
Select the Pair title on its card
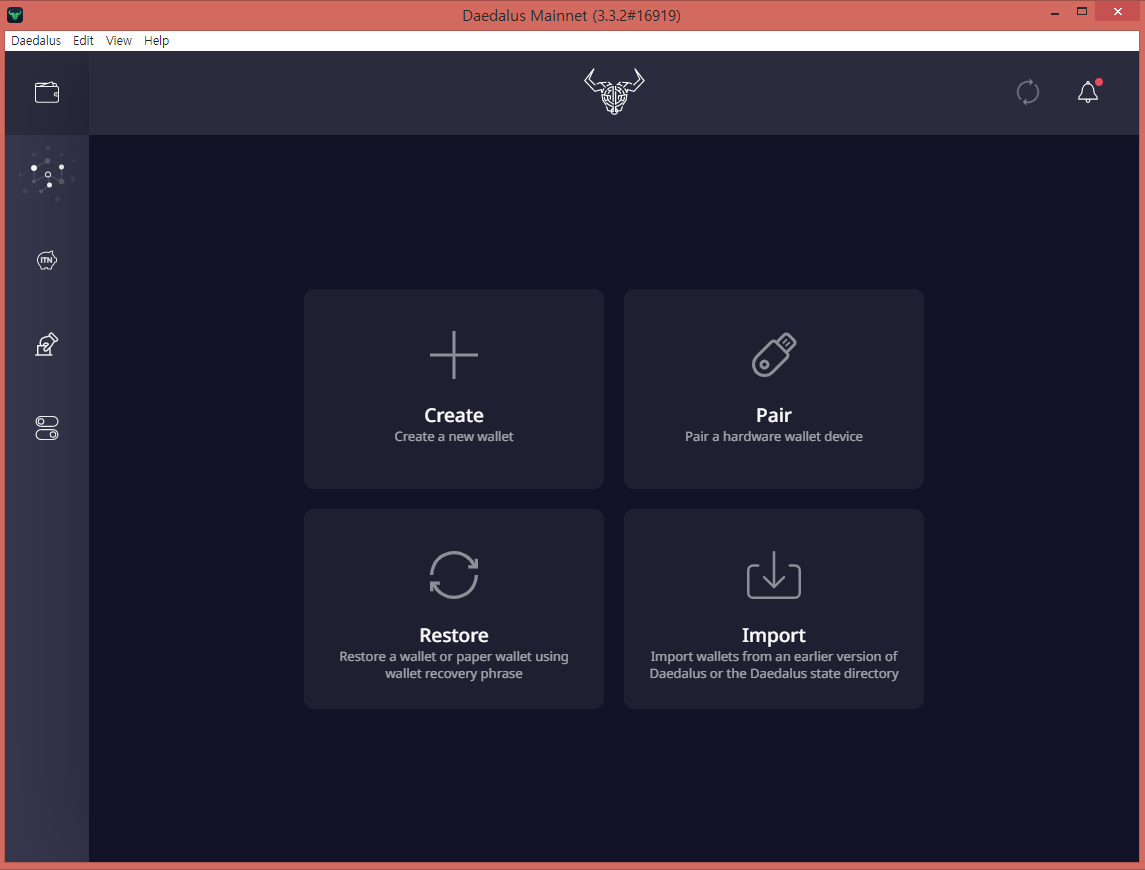coord(774,415)
